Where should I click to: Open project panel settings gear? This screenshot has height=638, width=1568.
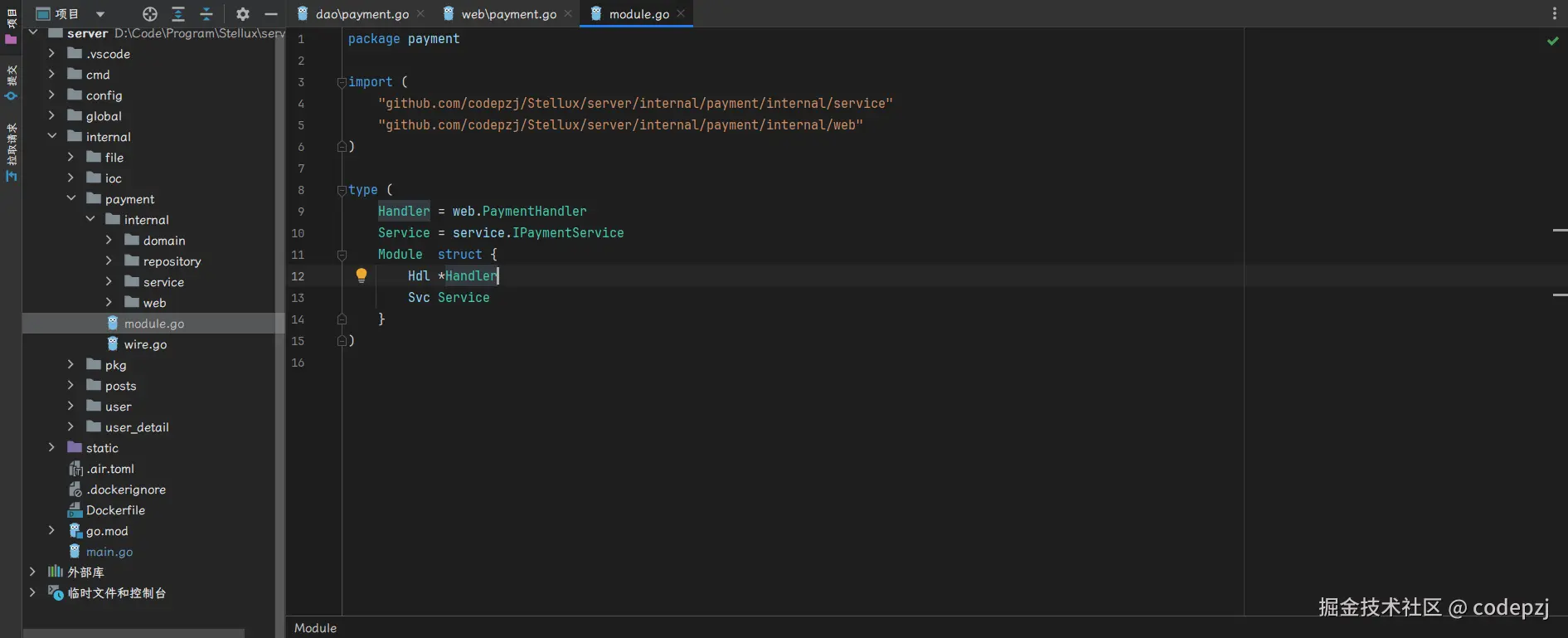(x=242, y=14)
